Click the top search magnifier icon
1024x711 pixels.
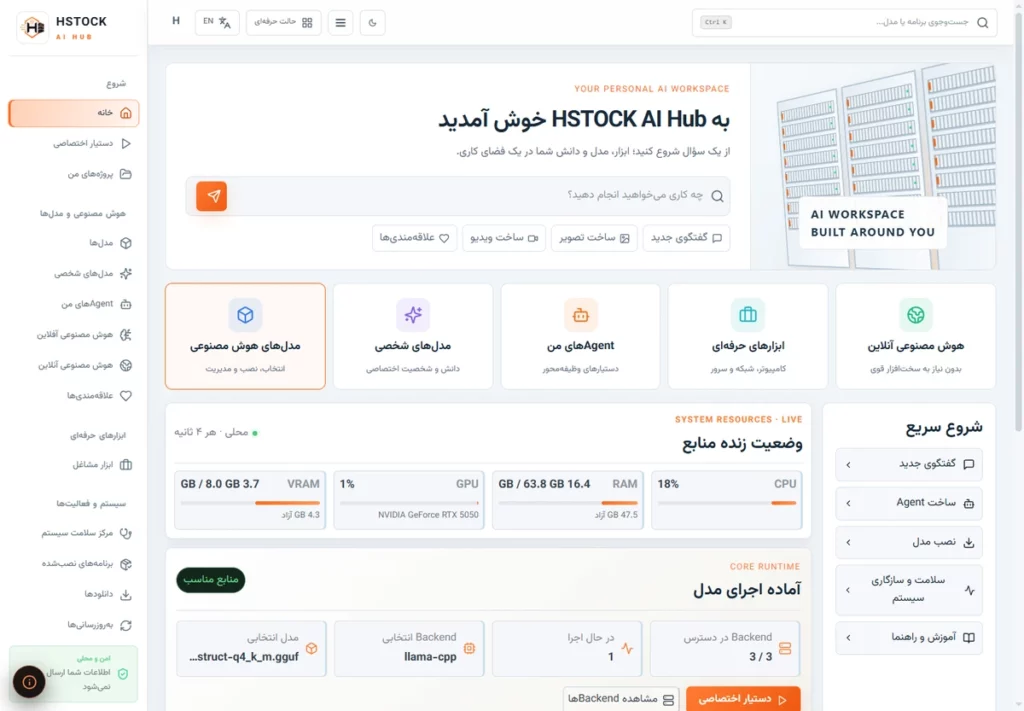[x=982, y=23]
